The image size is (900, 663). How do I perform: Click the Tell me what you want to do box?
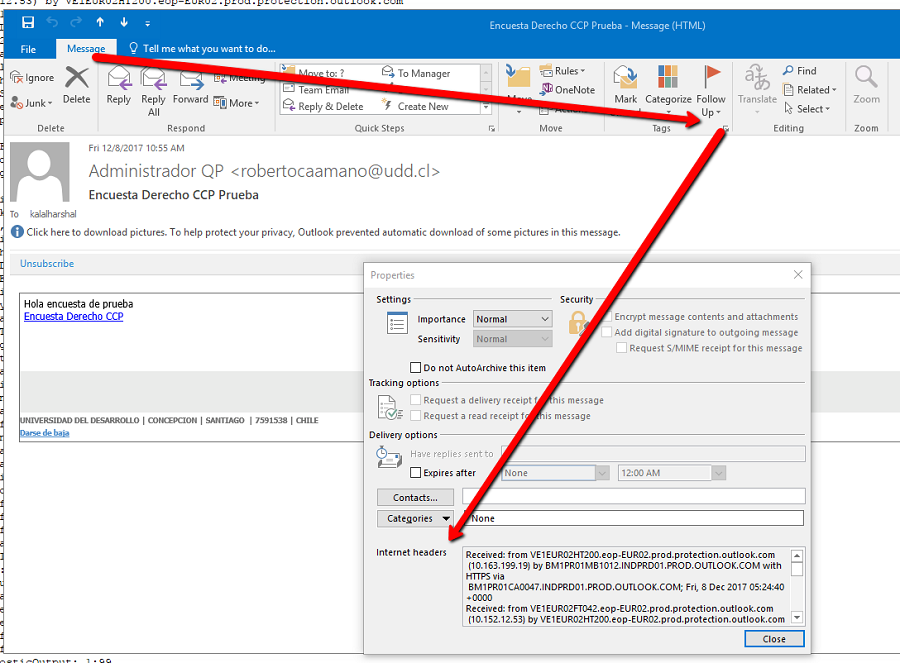[202, 49]
